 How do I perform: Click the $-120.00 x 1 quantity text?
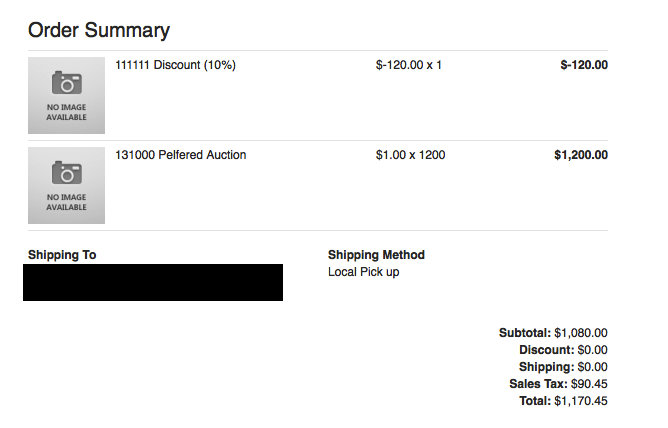[x=409, y=65]
